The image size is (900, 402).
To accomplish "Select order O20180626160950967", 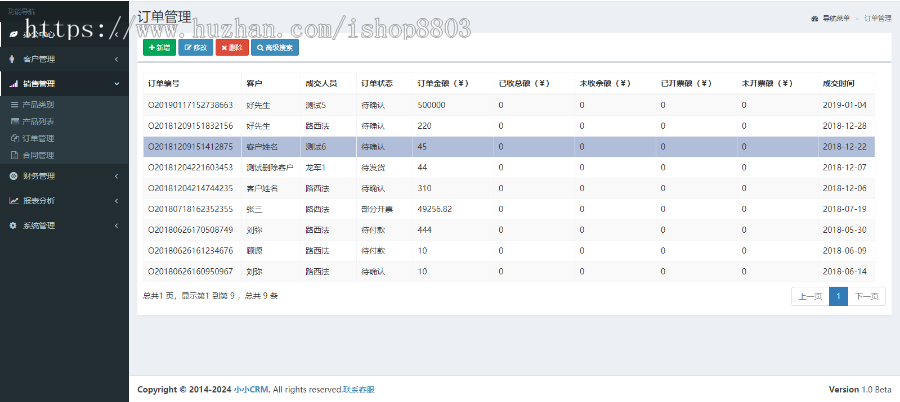I will coord(191,271).
